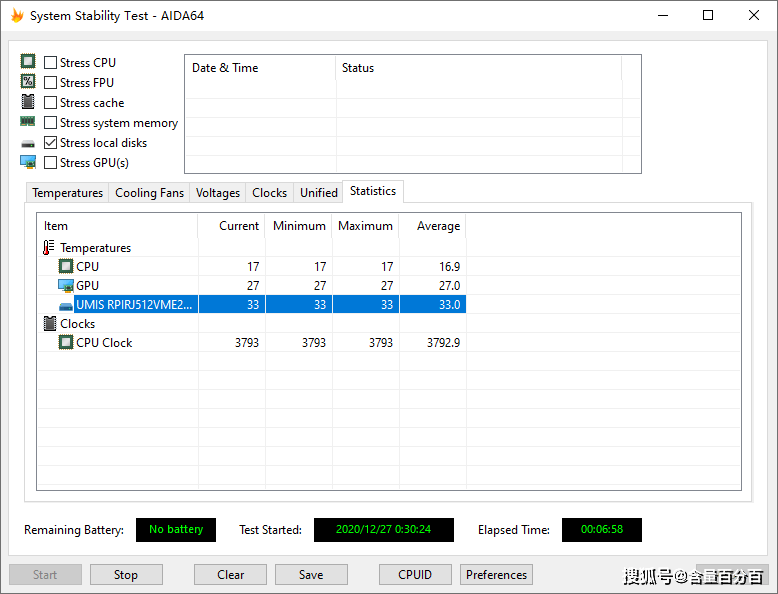Enable the Stress CPU checkbox
The width and height of the screenshot is (778, 594).
tap(50, 63)
